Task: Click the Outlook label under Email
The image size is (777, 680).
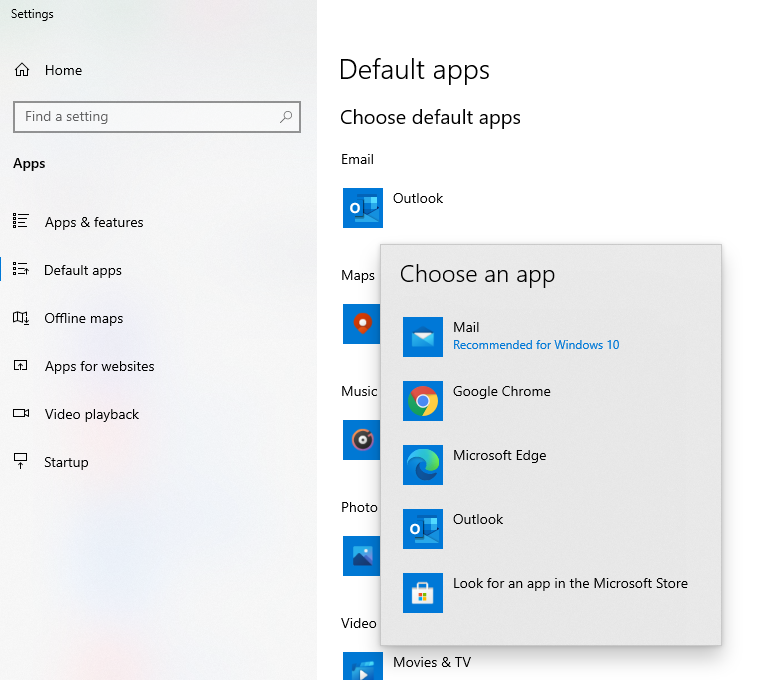Action: click(418, 198)
